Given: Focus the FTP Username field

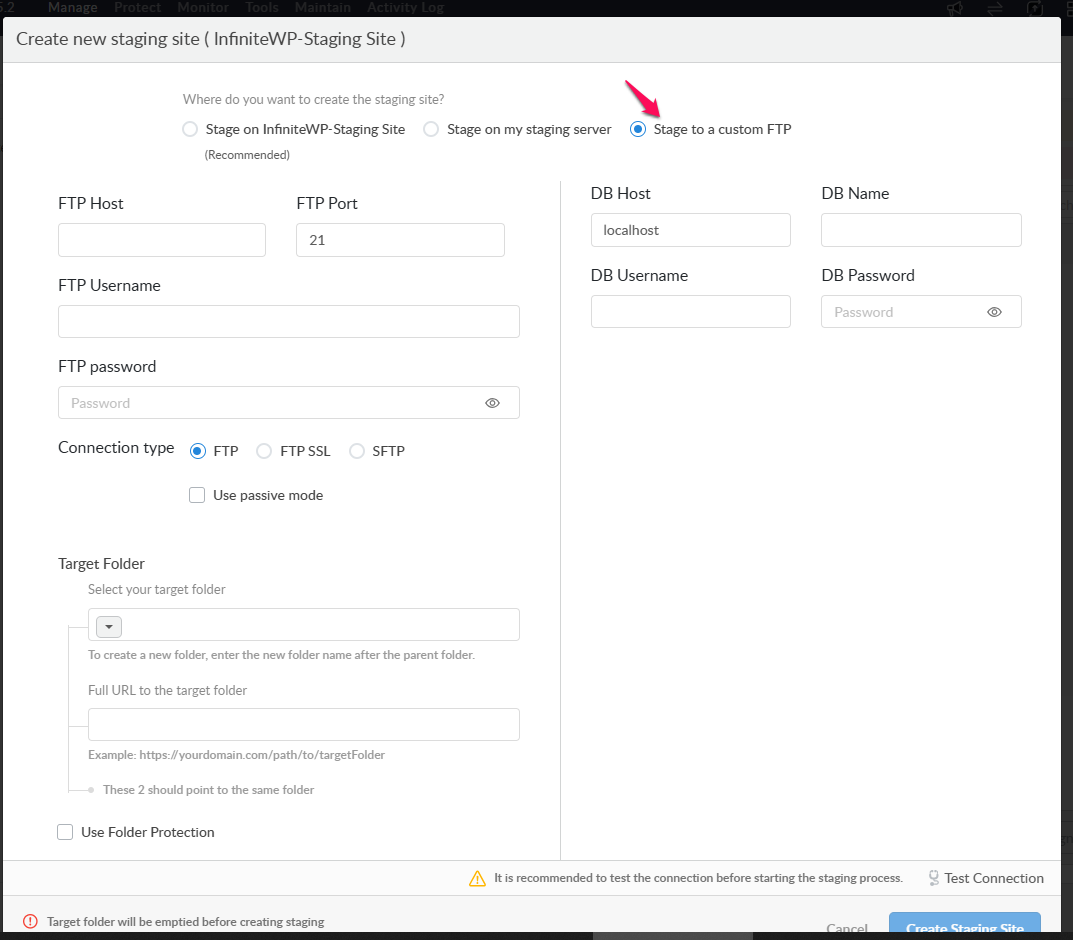Looking at the screenshot, I should click(289, 322).
